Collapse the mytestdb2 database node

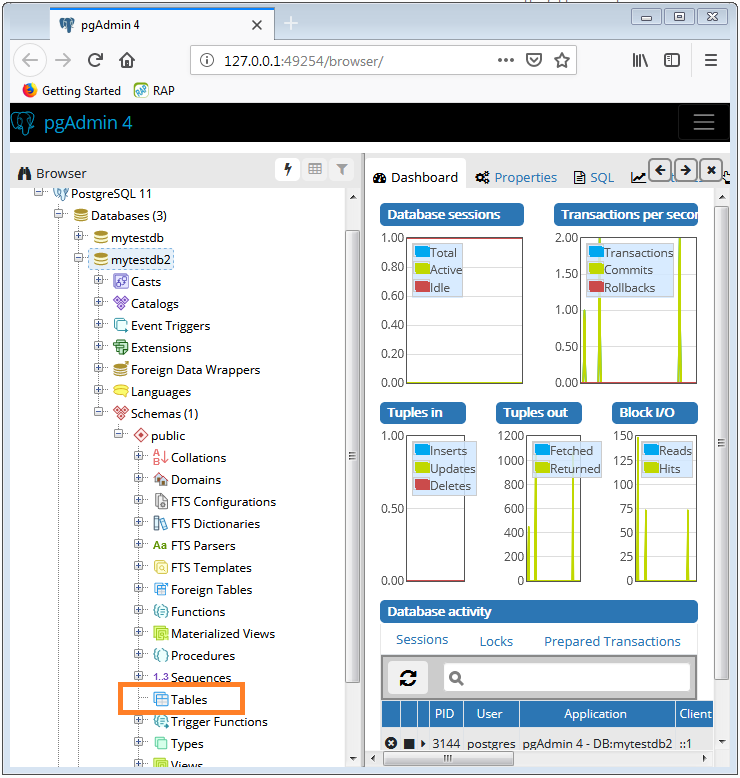pos(78,258)
